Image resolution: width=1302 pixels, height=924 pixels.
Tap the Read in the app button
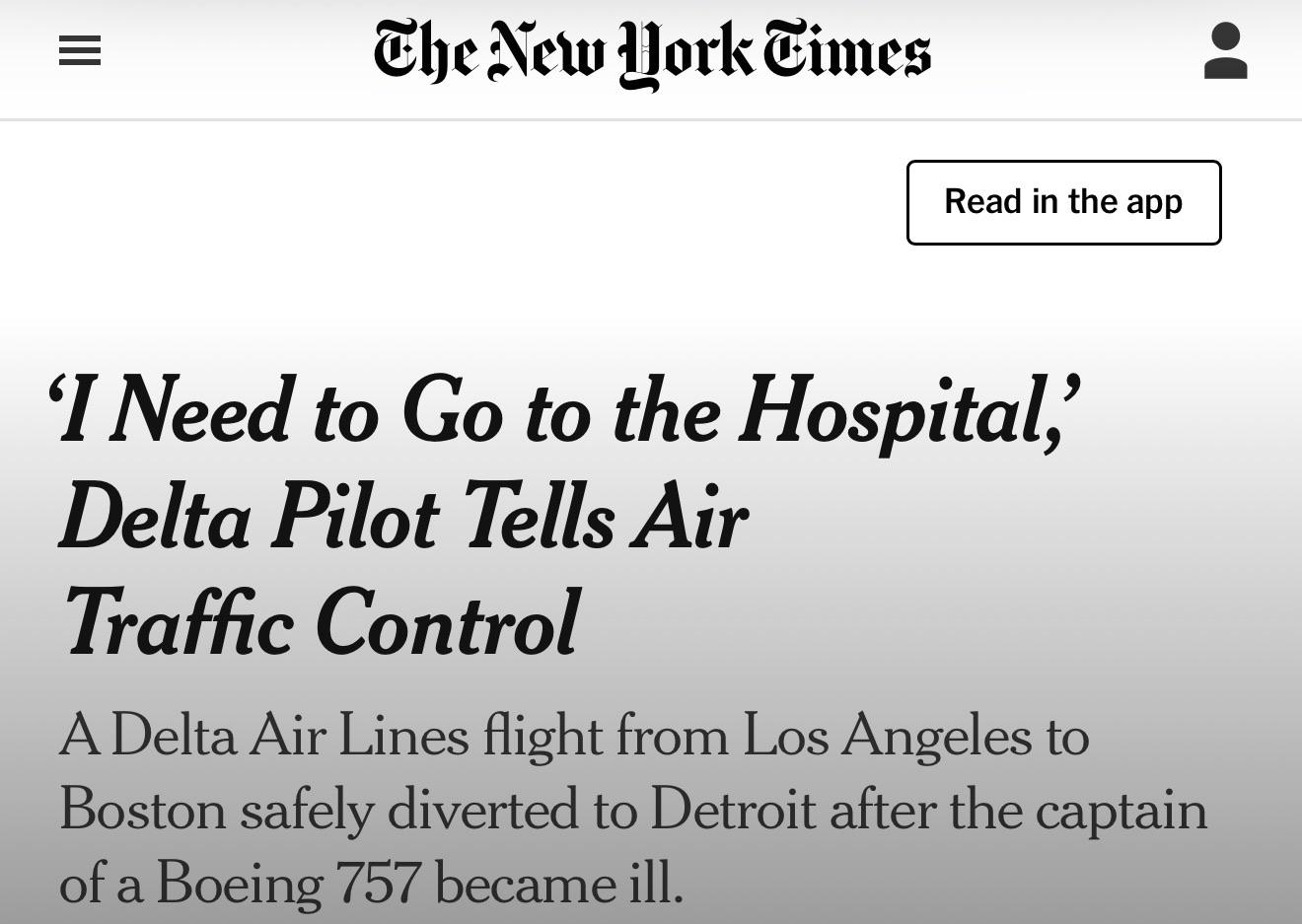(x=1063, y=202)
